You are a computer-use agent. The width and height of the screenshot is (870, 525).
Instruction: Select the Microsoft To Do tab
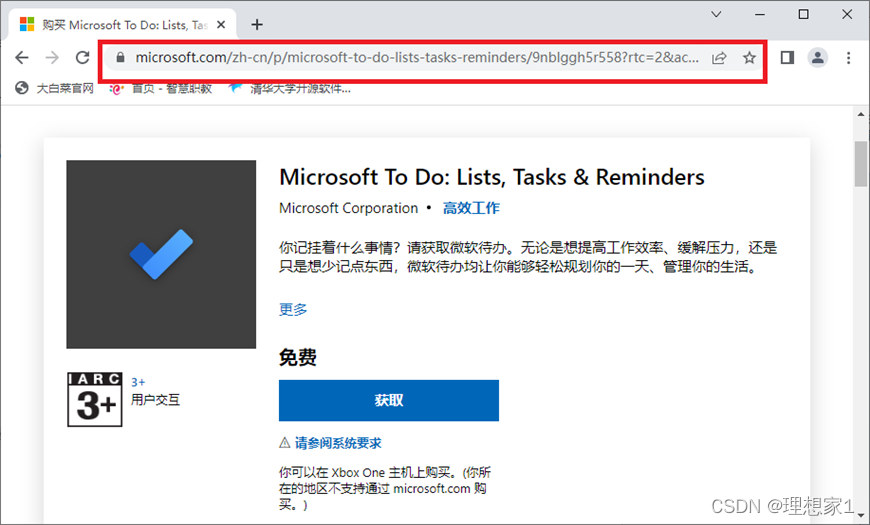(x=122, y=24)
